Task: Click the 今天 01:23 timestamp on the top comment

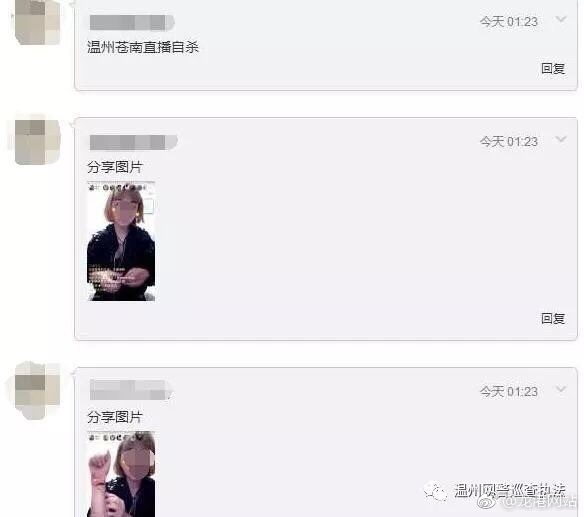Action: [508, 22]
